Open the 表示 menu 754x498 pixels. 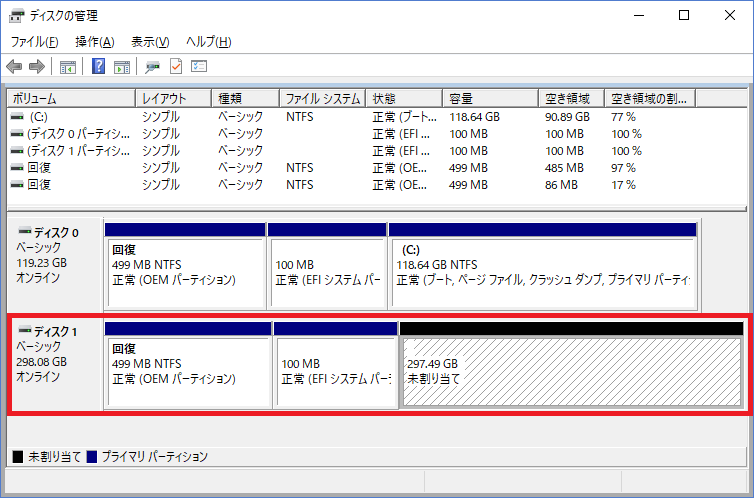point(150,42)
